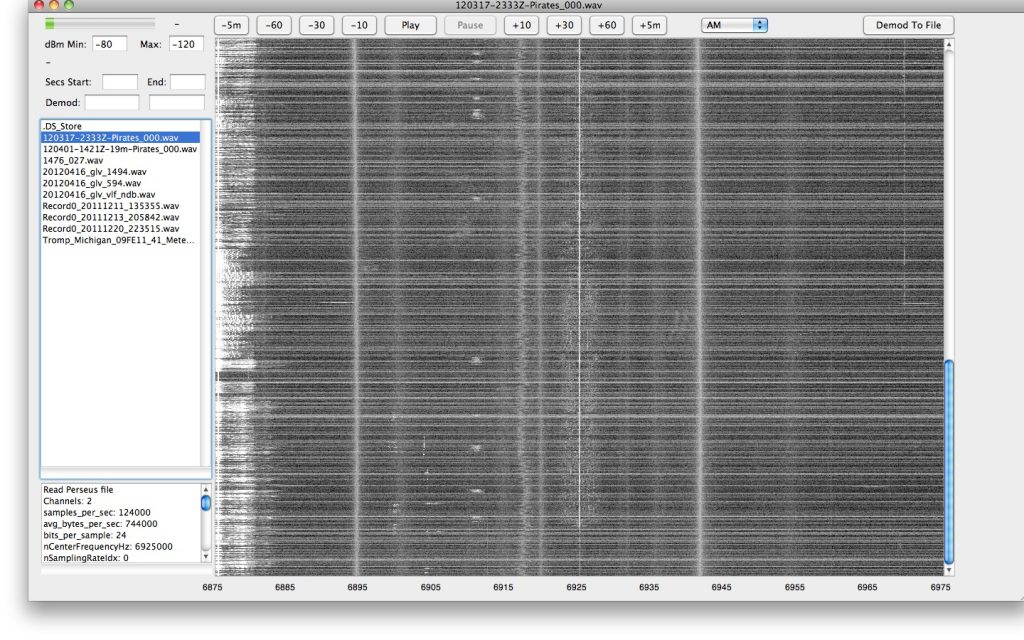This screenshot has width=1024, height=640.
Task: Click the dBm Min input field
Action: [110, 44]
